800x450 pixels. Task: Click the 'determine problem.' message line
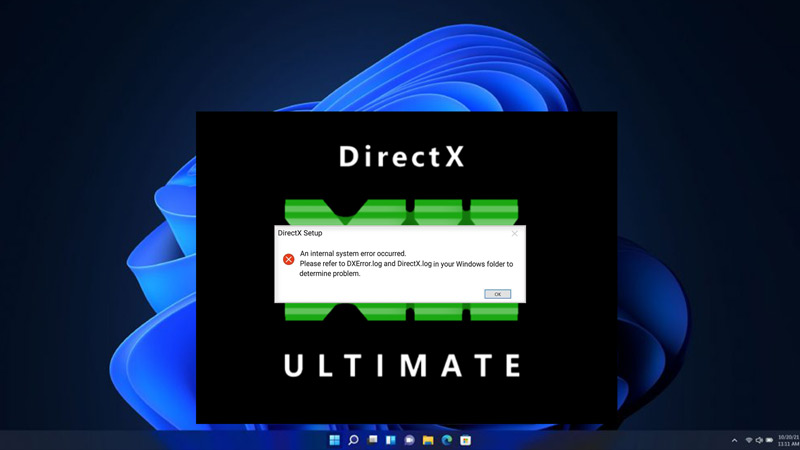tap(330, 273)
